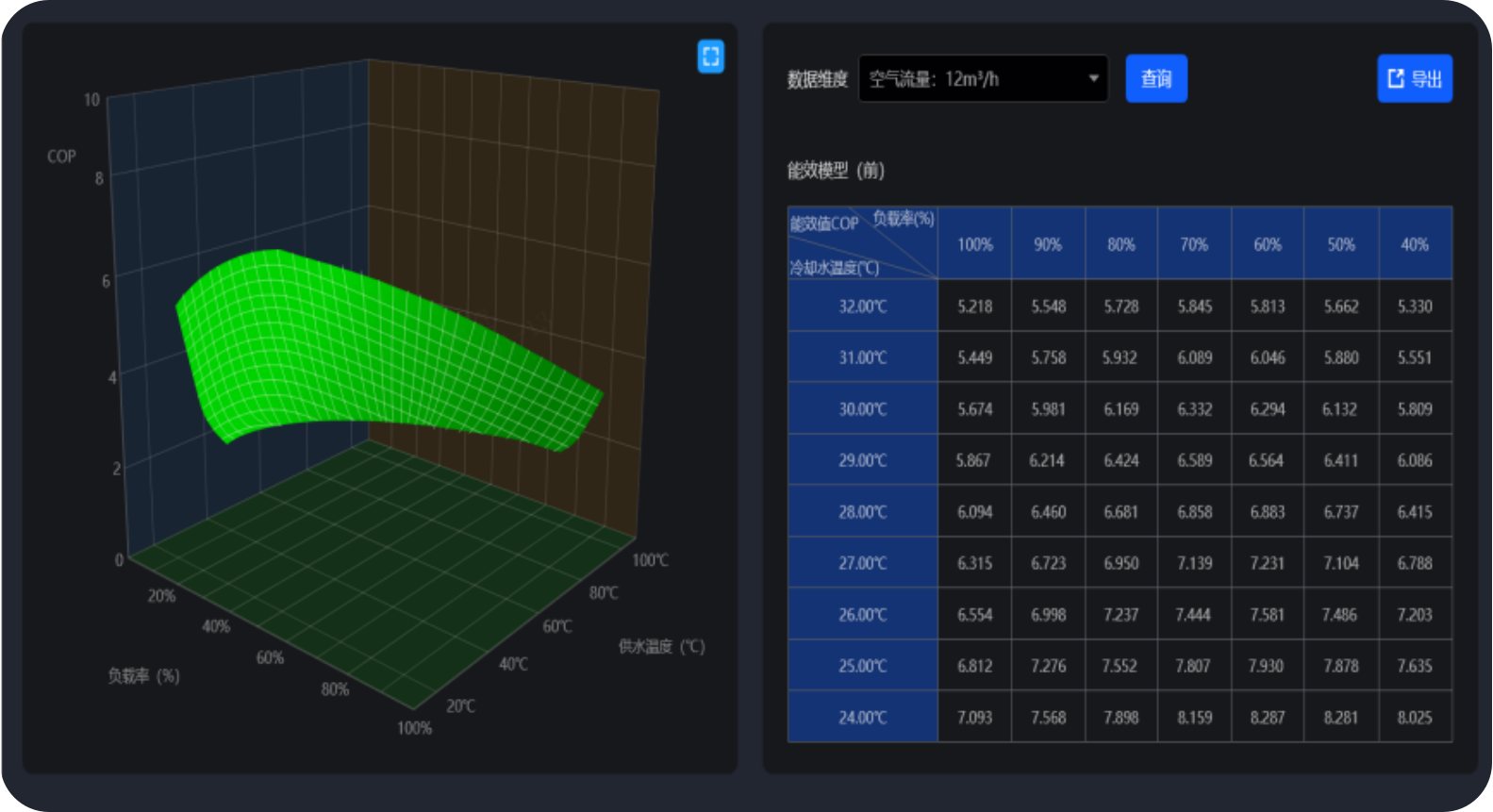Image resolution: width=1493 pixels, height=812 pixels.
Task: Click cell value 8.025
Action: point(1415,717)
